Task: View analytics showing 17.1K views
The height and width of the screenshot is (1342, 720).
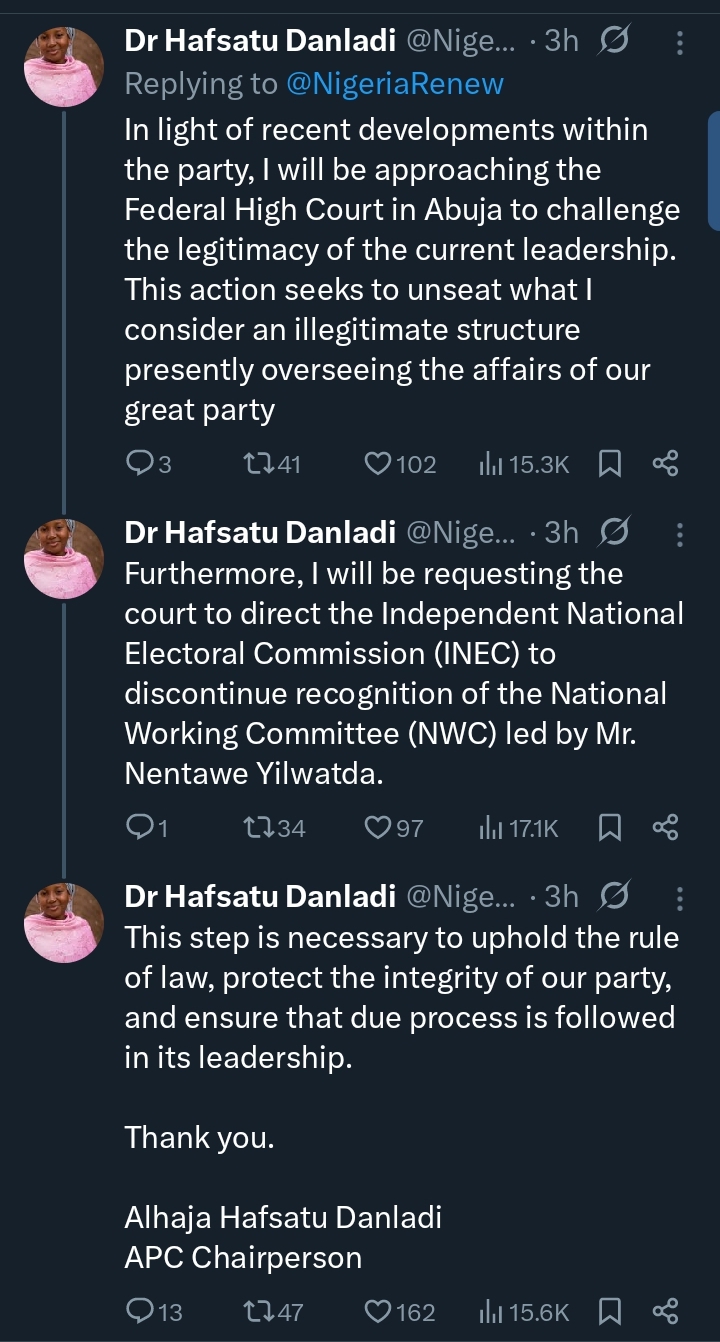Action: click(x=518, y=828)
